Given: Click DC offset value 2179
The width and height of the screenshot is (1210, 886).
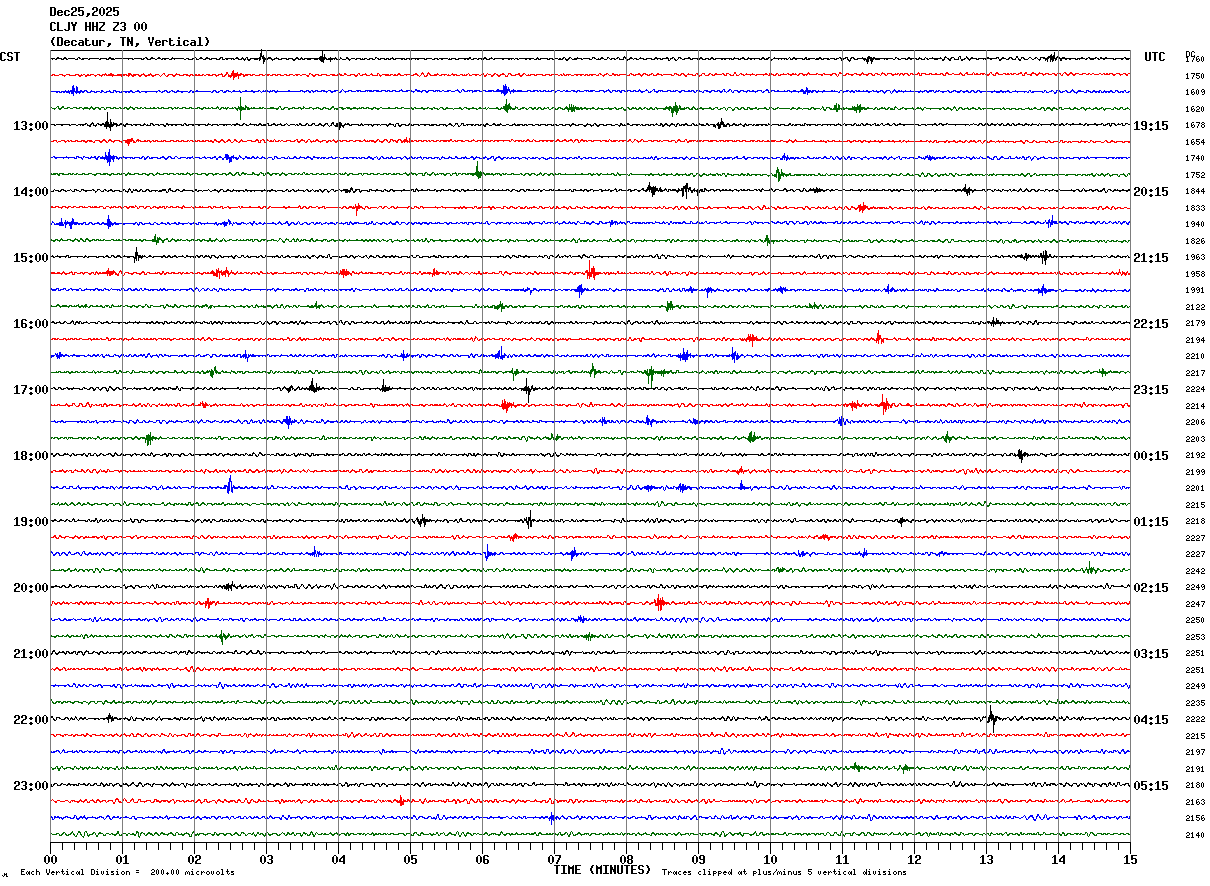Looking at the screenshot, I should point(1195,324).
